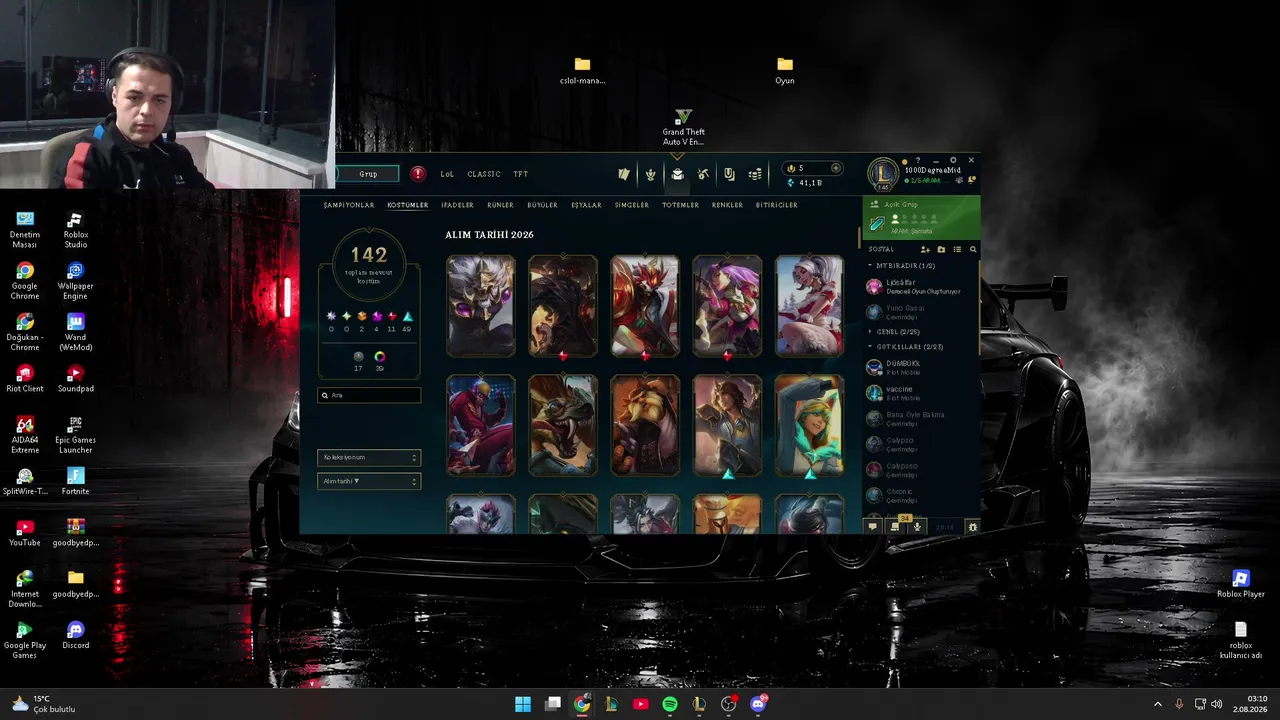Collapse the GOTKILLARI friends group

click(x=906, y=347)
